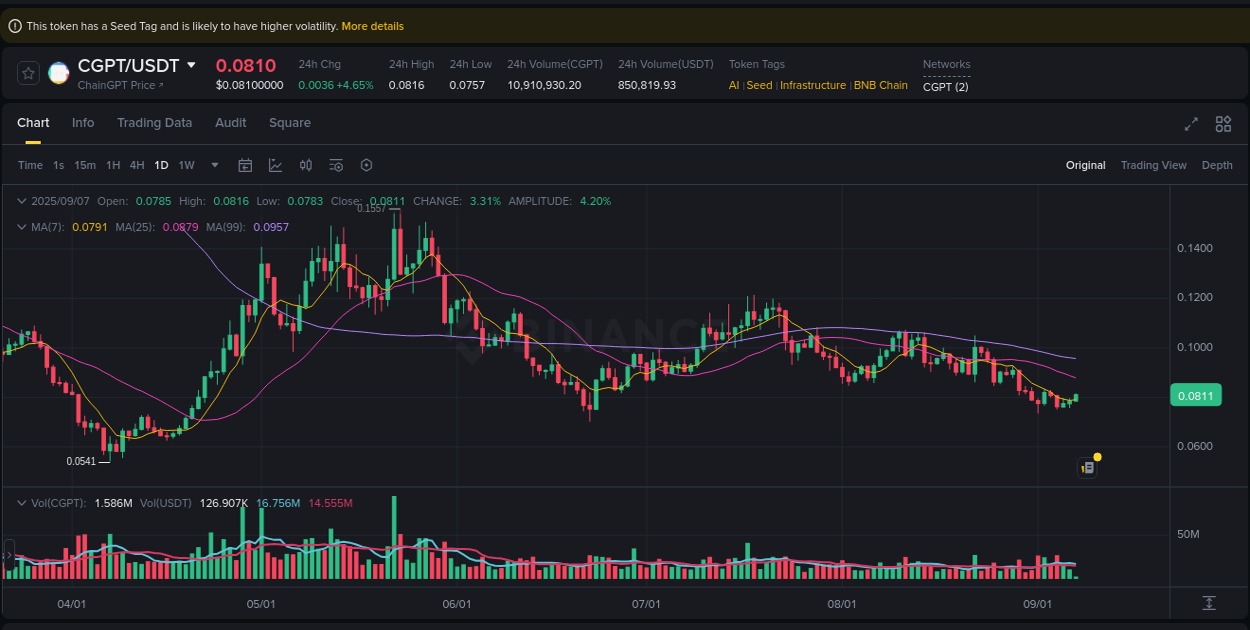Open the date range calendar picker

coord(245,165)
